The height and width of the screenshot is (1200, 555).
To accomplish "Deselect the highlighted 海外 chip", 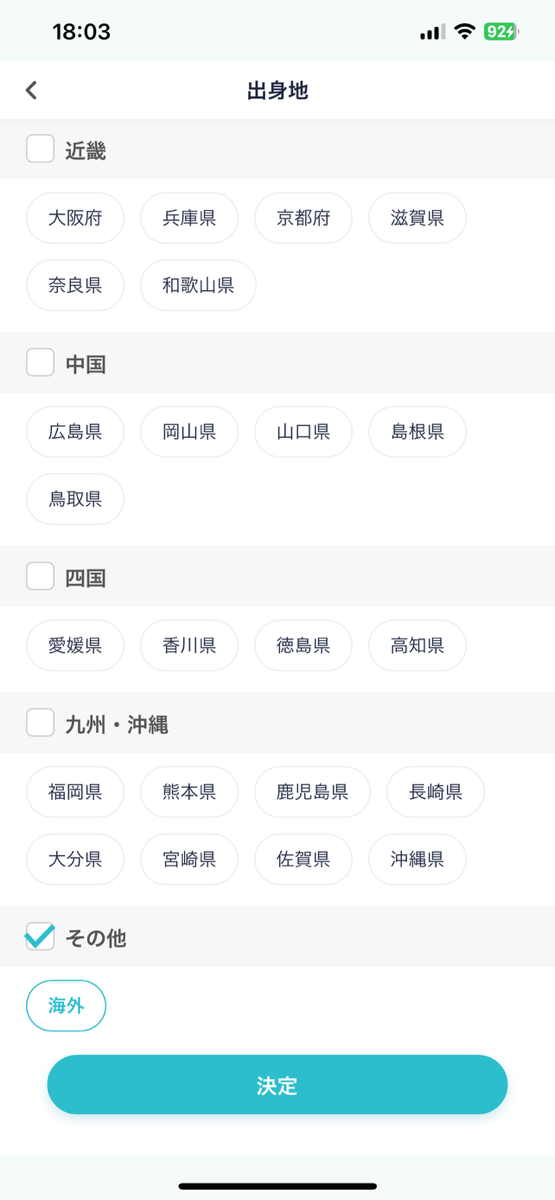I will tap(66, 1006).
